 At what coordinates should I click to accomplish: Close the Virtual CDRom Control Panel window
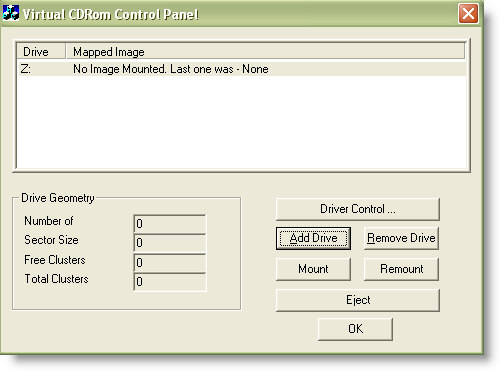pos(468,14)
